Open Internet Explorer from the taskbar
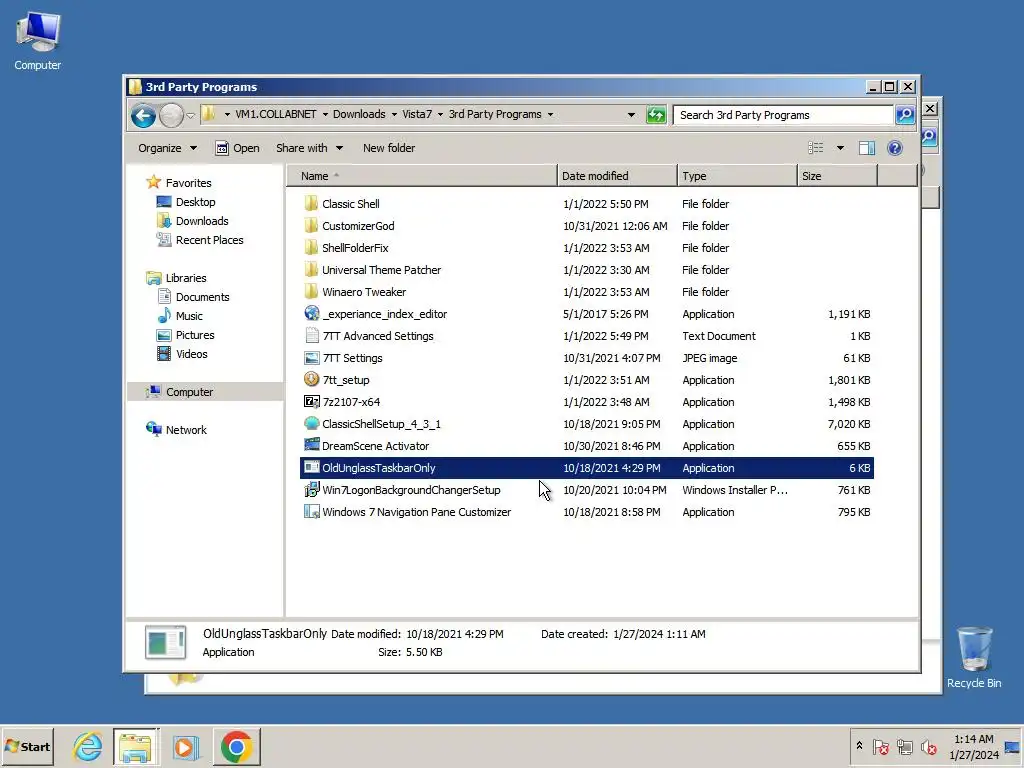The height and width of the screenshot is (768, 1024). pos(88,746)
